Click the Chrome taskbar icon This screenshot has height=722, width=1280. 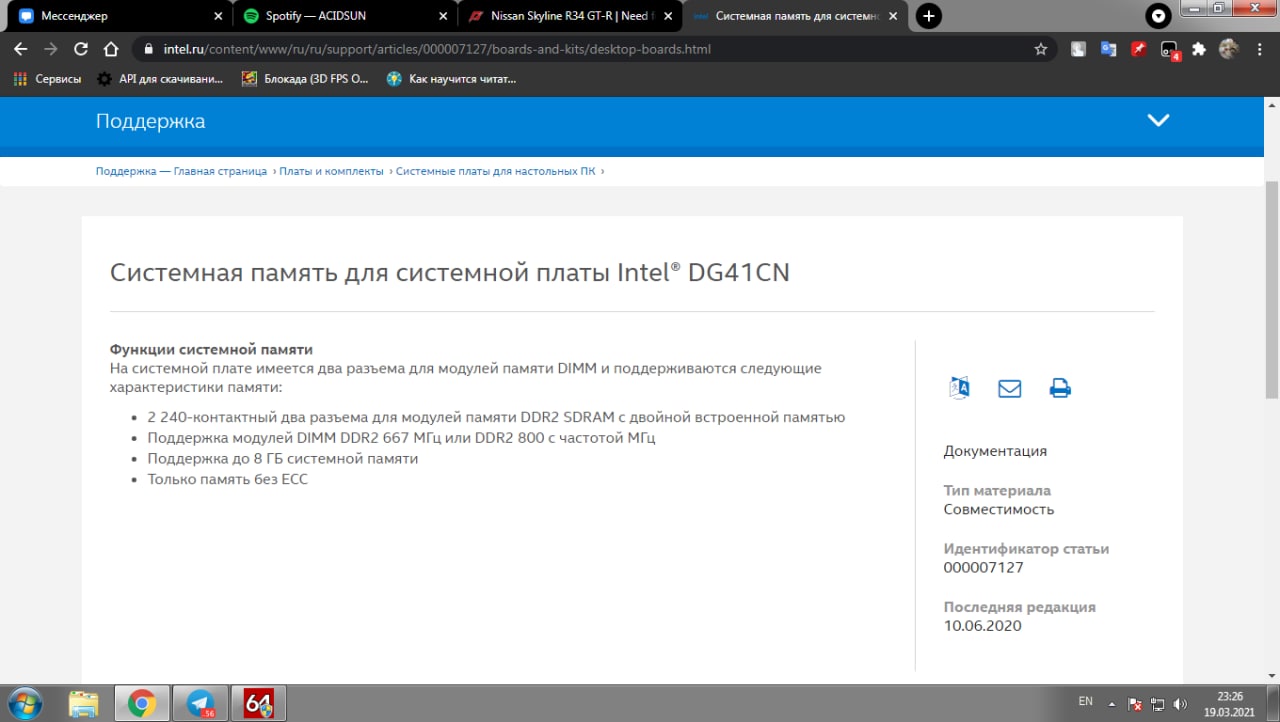[142, 704]
